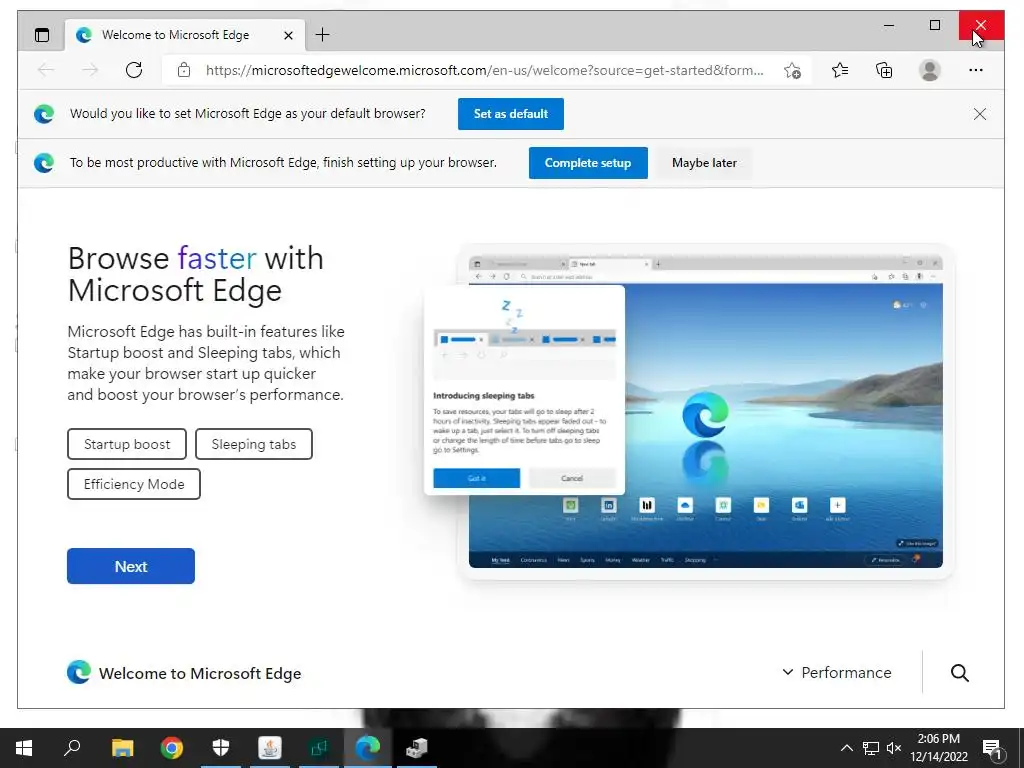
Task: Open File Explorer from taskbar
Action: [x=122, y=748]
